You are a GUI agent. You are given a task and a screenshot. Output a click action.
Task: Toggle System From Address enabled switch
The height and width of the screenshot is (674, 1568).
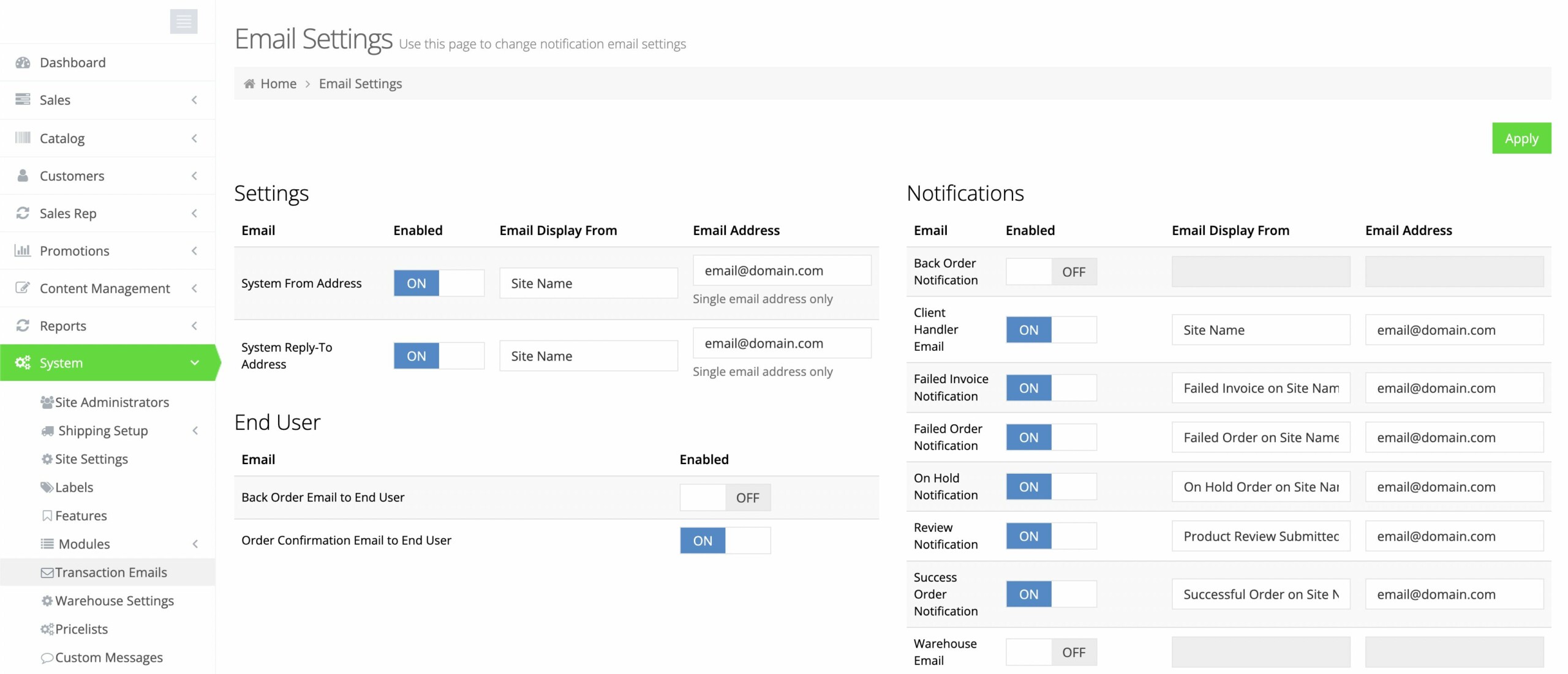coord(439,283)
